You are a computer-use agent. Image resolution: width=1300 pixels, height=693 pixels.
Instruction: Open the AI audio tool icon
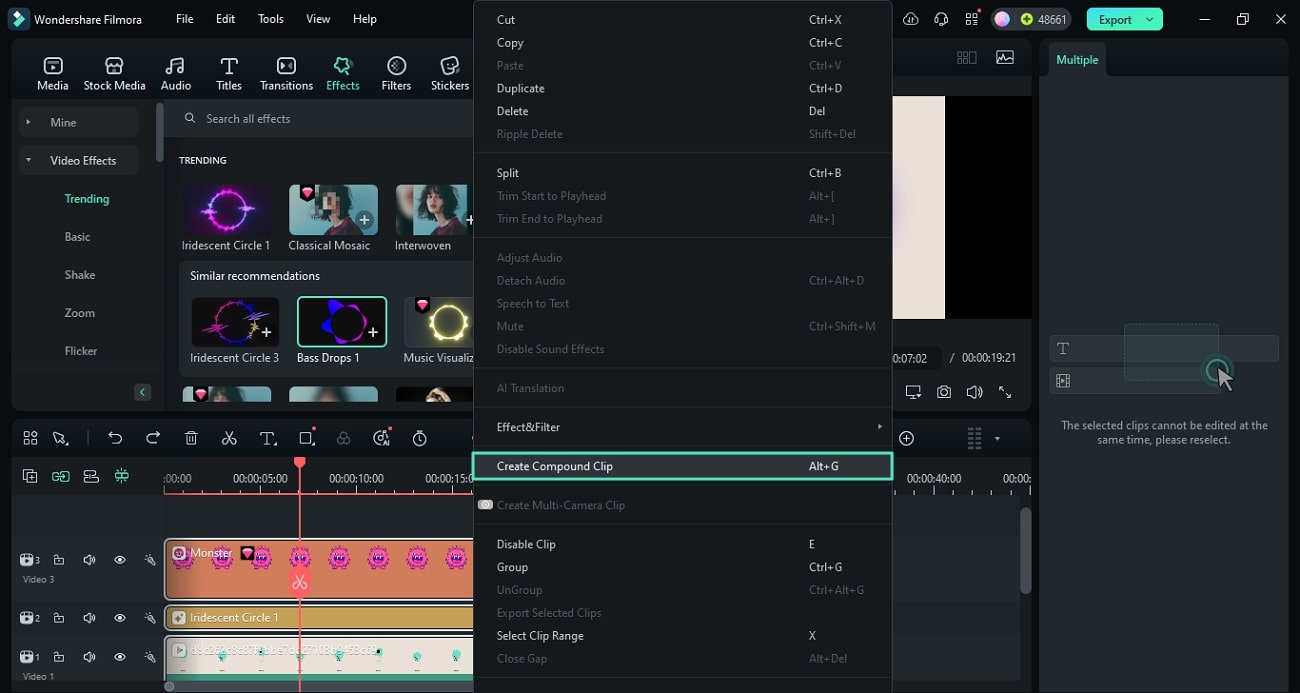(x=381, y=438)
